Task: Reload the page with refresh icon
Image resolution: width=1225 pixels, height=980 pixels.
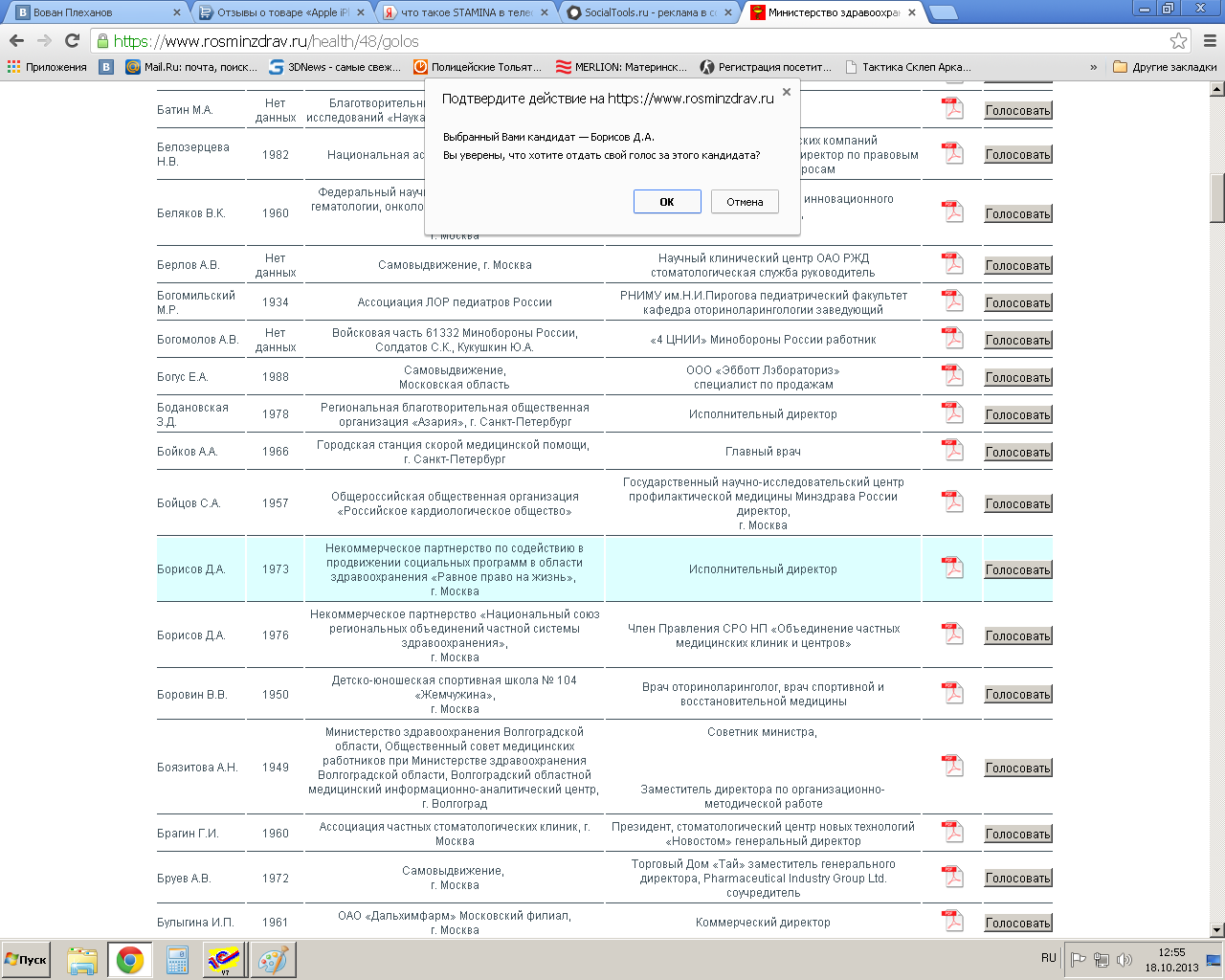Action: point(72,41)
